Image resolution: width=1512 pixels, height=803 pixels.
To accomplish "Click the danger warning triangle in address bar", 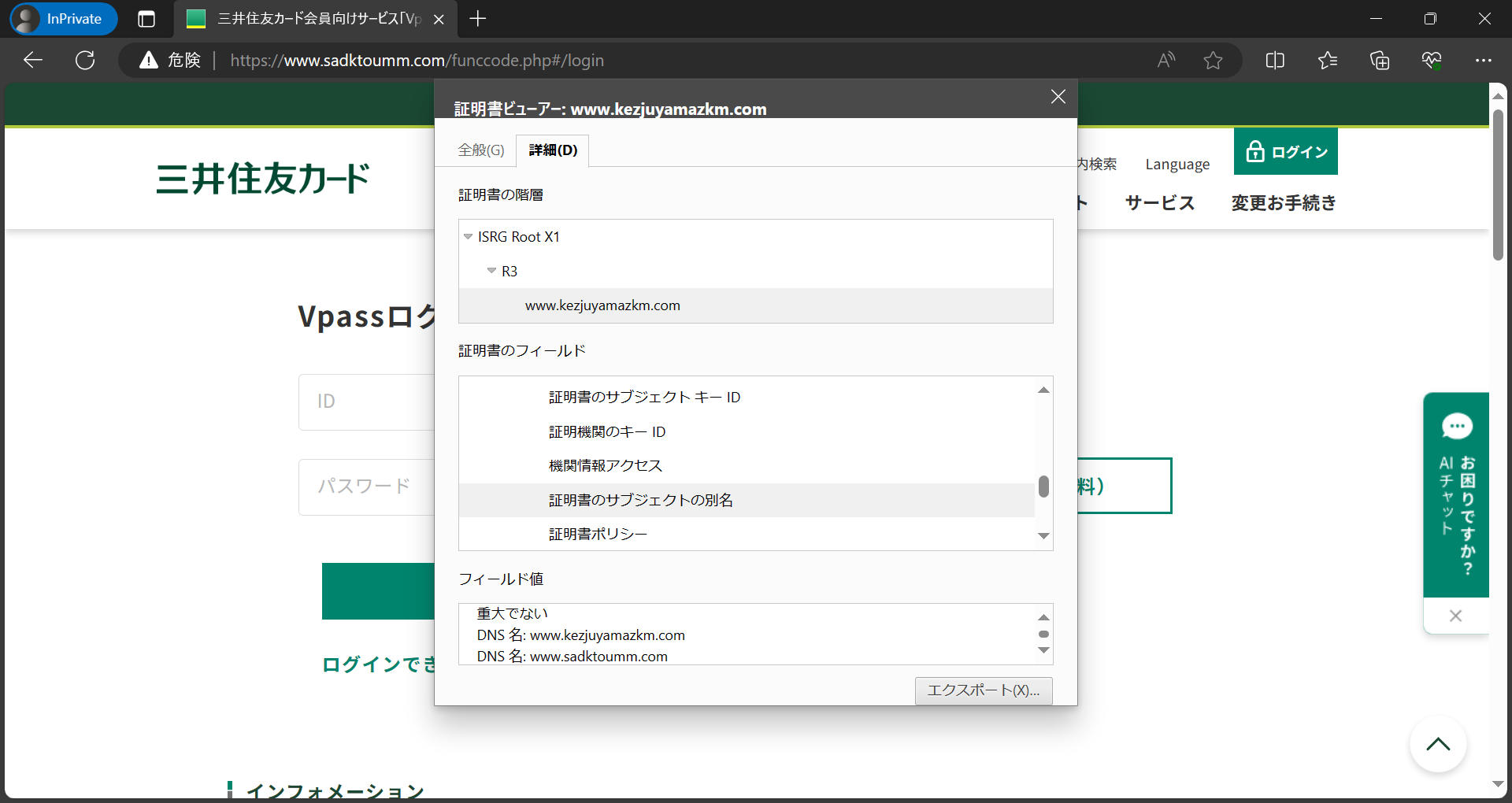I will pos(149,60).
